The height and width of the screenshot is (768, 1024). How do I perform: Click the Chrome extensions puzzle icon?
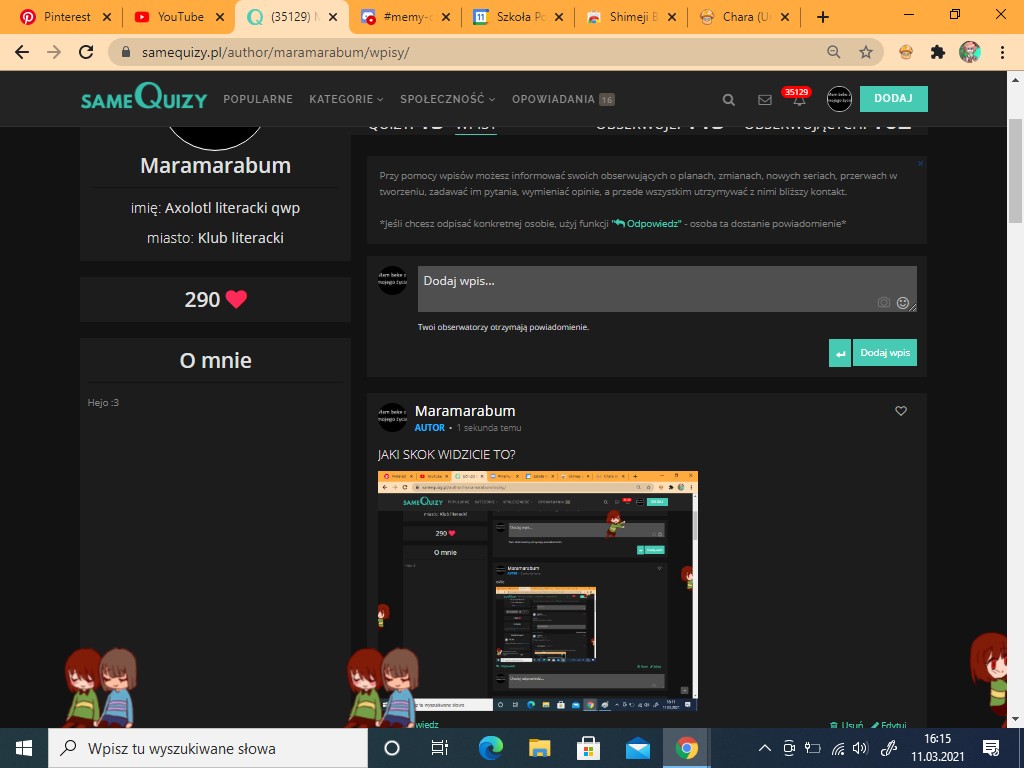click(x=937, y=52)
